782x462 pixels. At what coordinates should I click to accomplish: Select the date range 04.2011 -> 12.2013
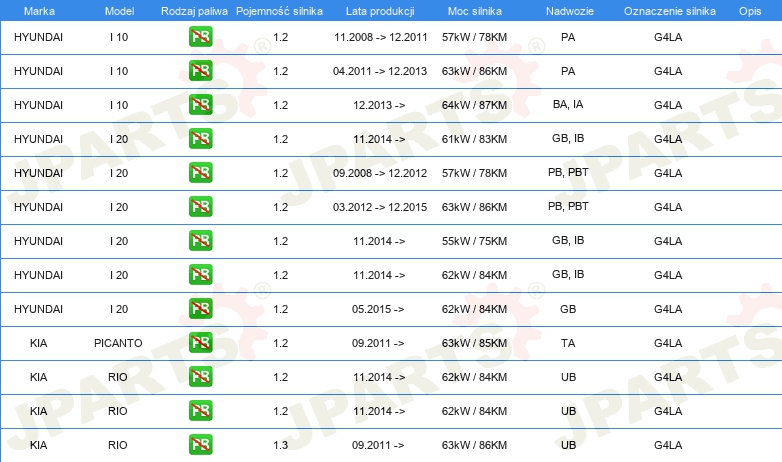[x=380, y=71]
